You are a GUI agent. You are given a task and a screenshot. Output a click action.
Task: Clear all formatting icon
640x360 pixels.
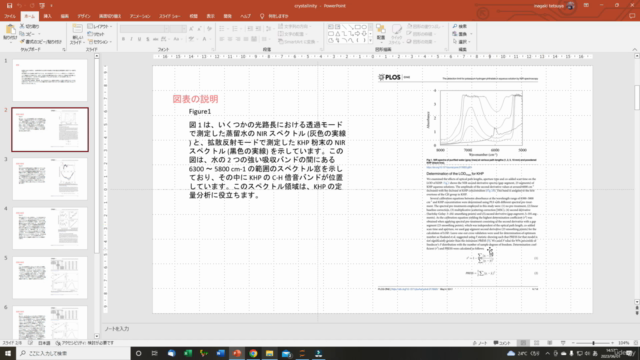209,29
